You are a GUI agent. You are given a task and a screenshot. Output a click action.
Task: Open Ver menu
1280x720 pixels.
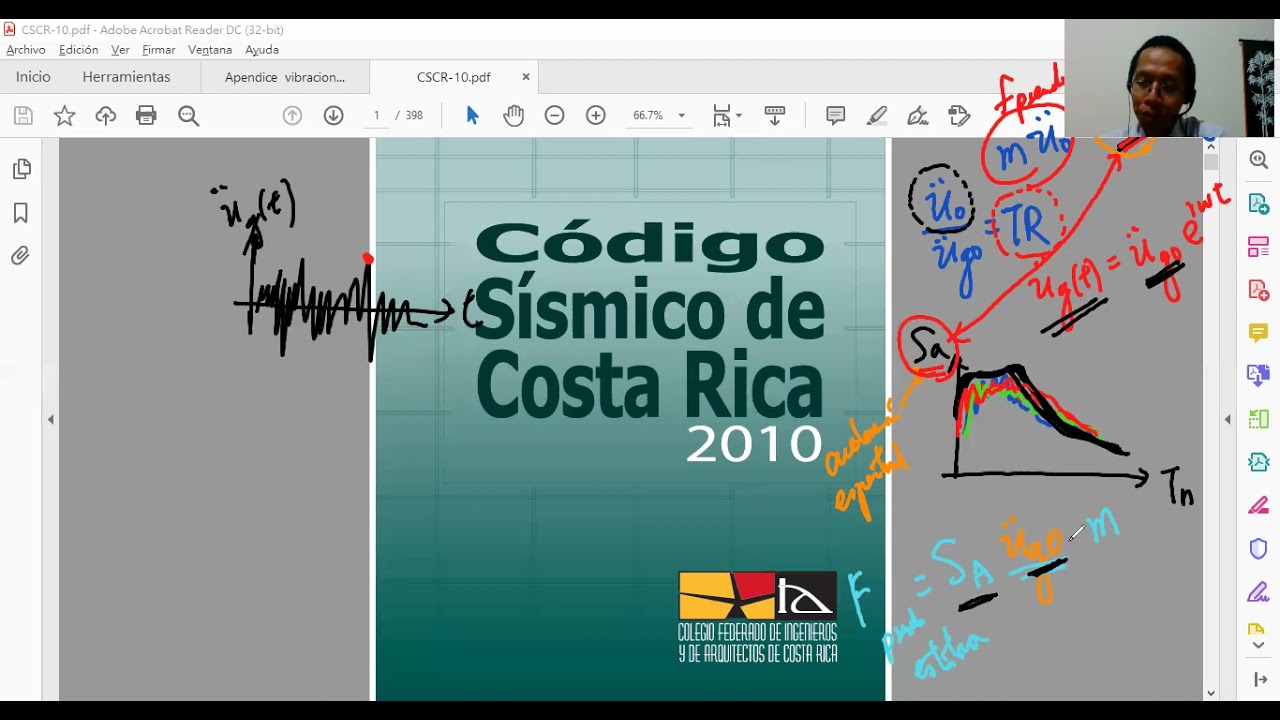pos(120,50)
